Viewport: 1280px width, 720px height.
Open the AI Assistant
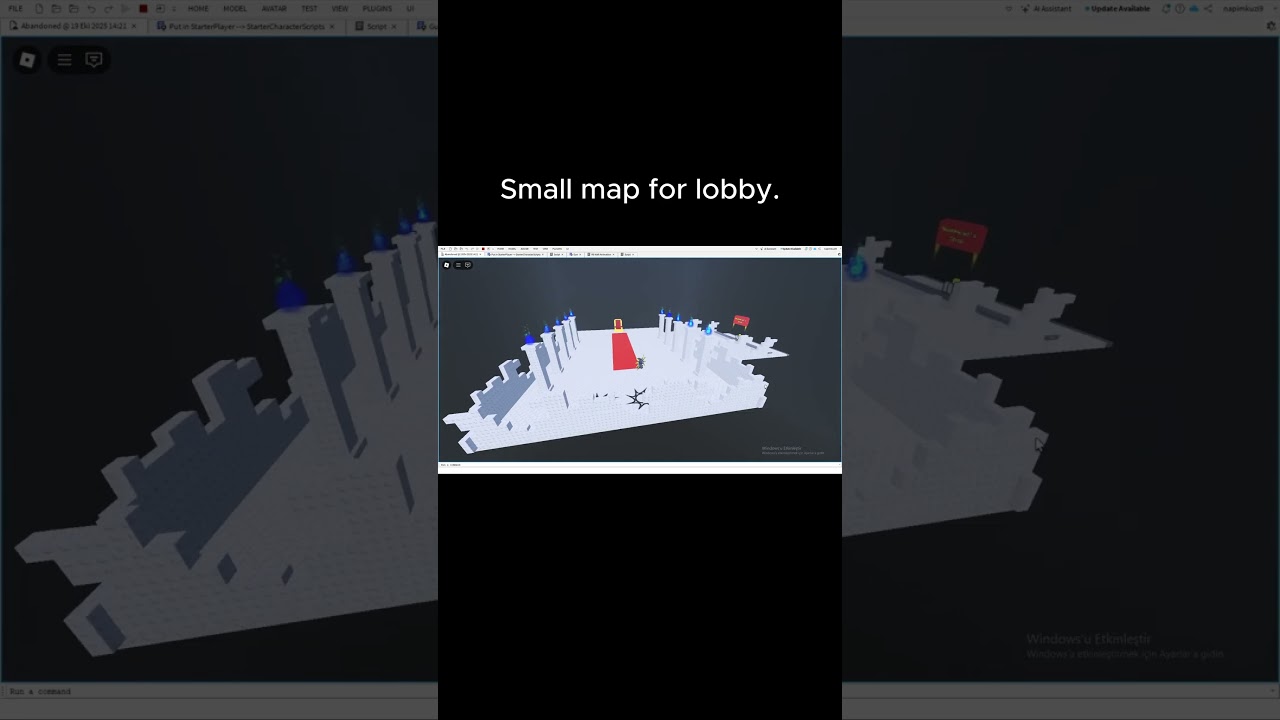point(1046,8)
